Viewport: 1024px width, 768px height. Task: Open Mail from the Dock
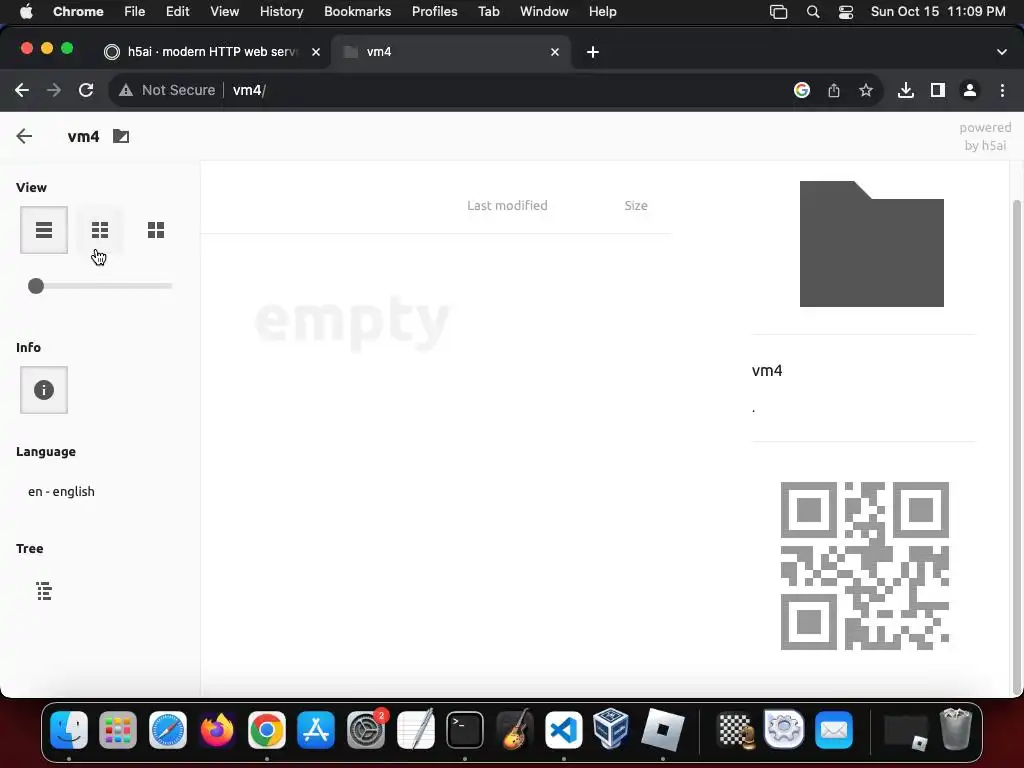[x=834, y=729]
